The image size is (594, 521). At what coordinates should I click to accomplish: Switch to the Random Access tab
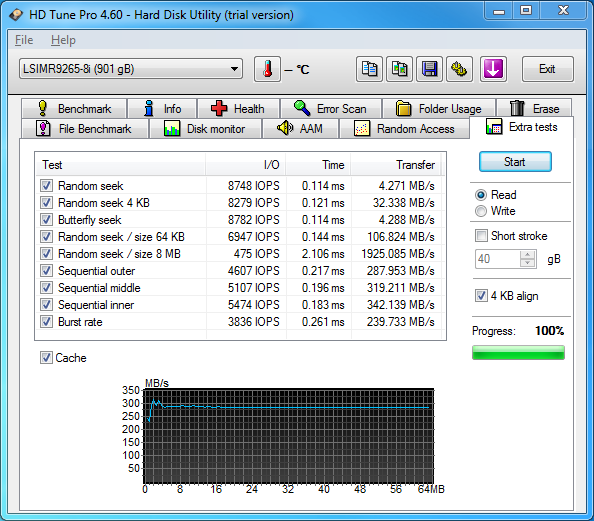[x=404, y=129]
